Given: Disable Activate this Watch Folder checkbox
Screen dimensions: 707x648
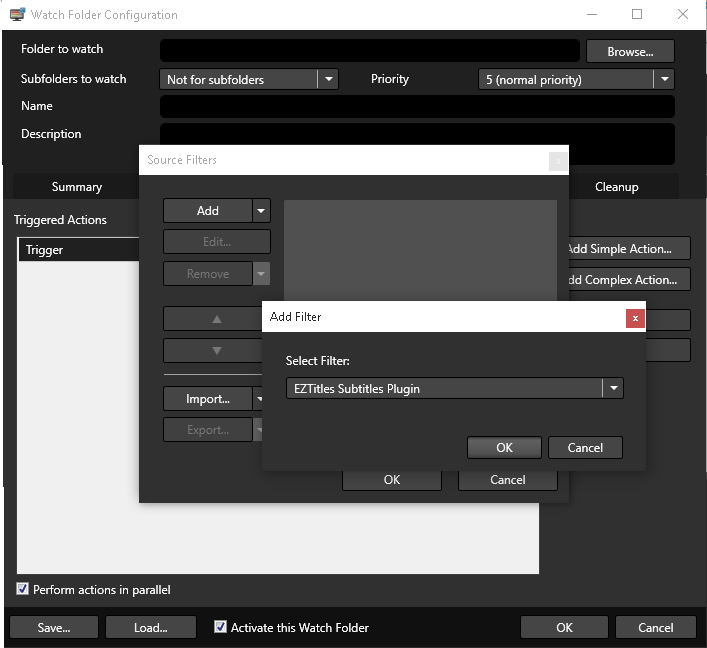Looking at the screenshot, I should (220, 627).
